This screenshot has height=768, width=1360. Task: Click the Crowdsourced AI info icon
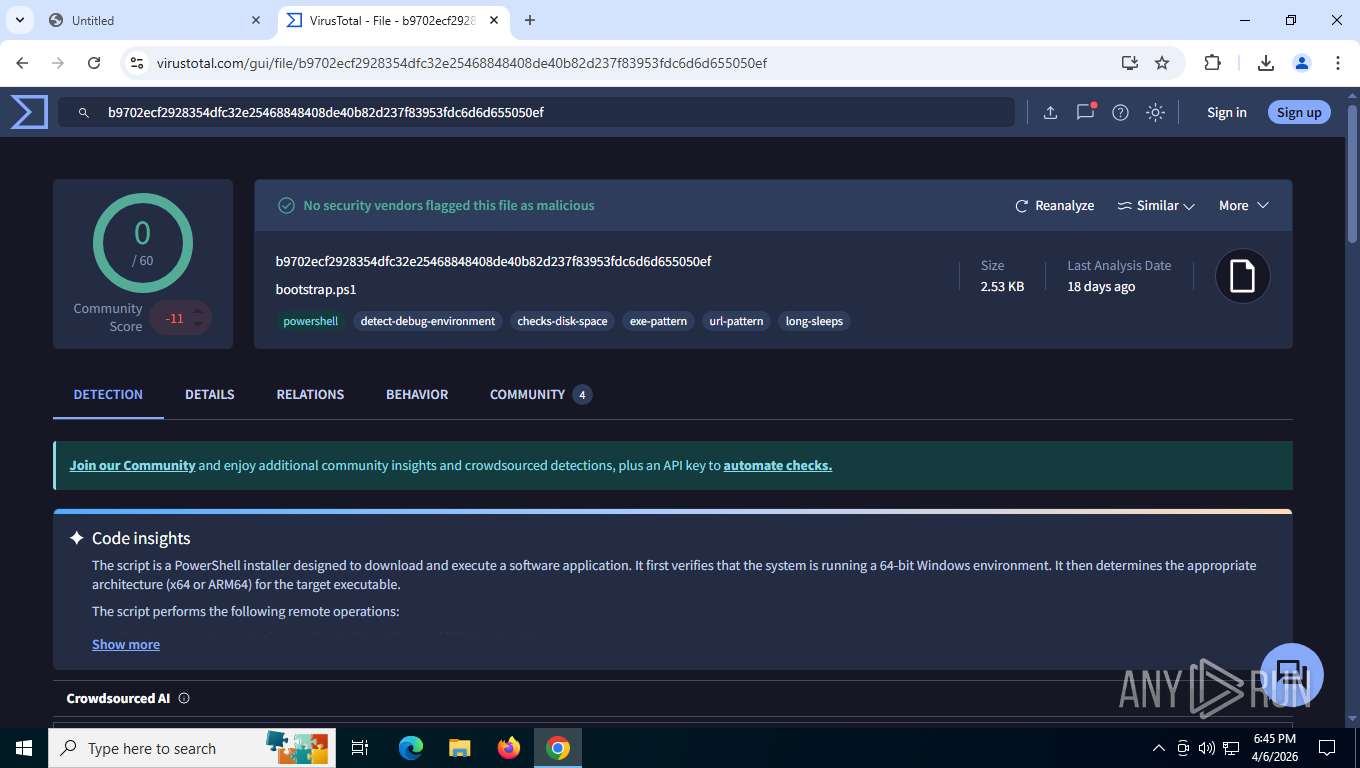(x=184, y=698)
